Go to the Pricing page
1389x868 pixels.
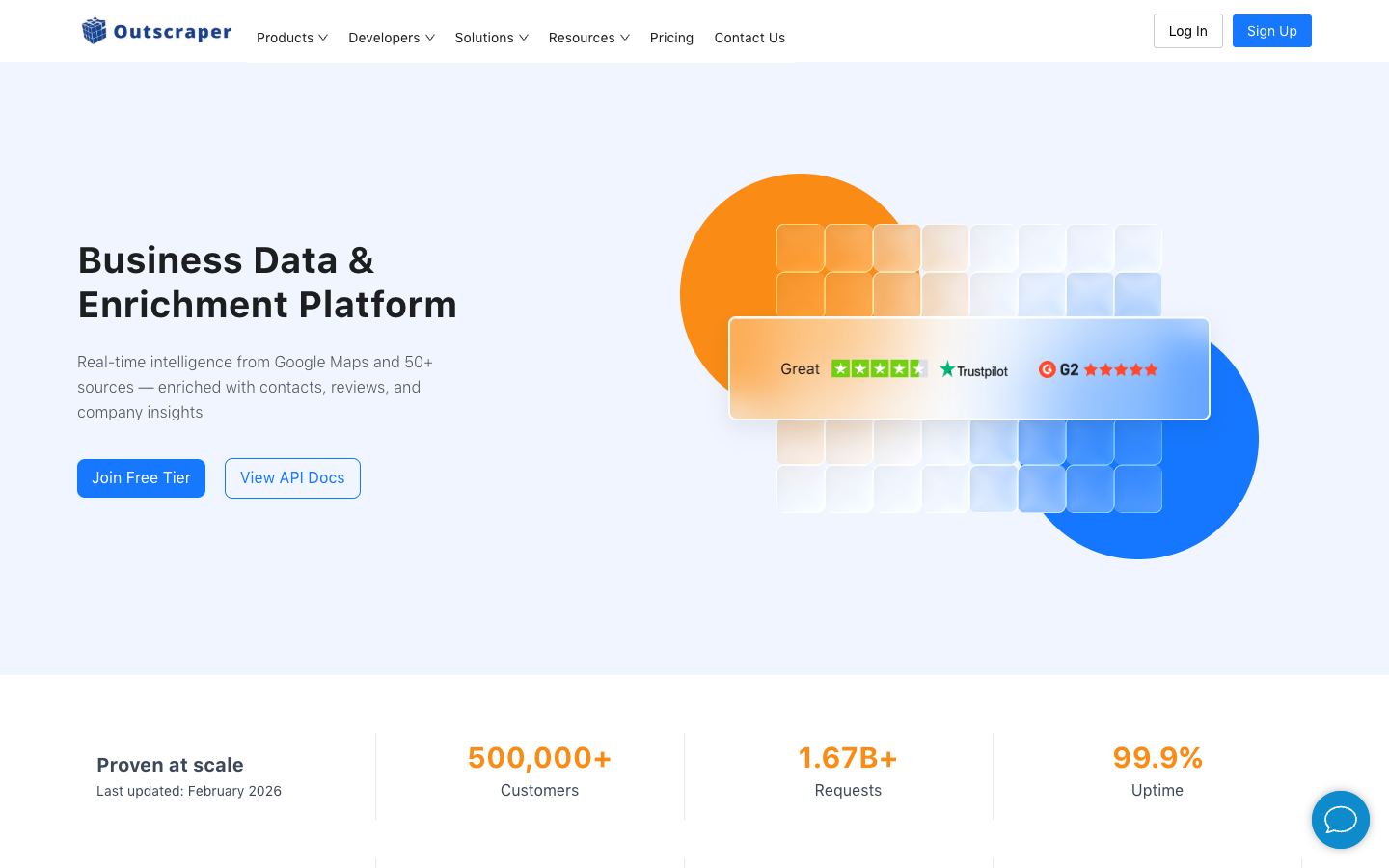point(671,38)
